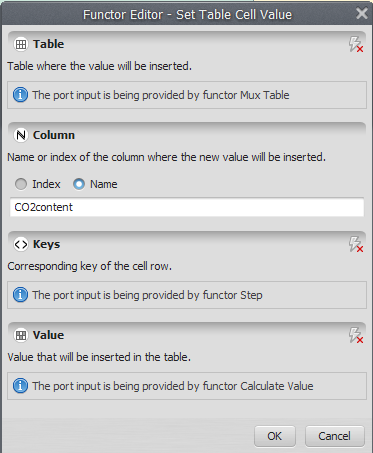The image size is (373, 453).
Task: Click the Keys angle-brackets icon
Action: pos(21,244)
